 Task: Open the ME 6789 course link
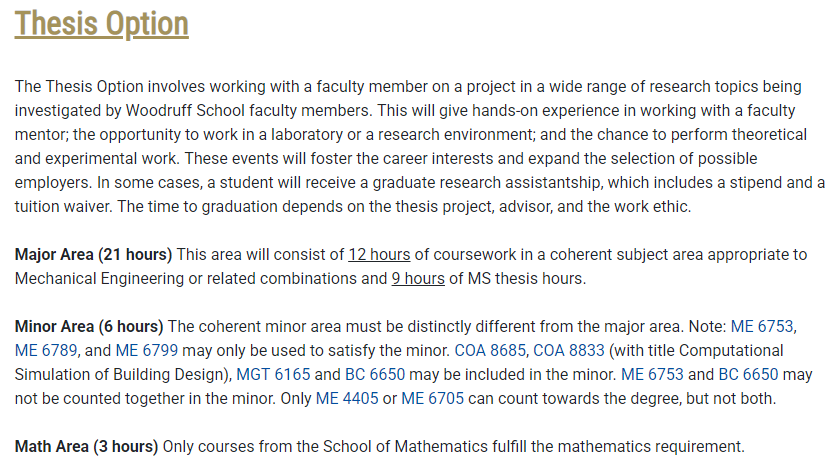[x=46, y=351]
